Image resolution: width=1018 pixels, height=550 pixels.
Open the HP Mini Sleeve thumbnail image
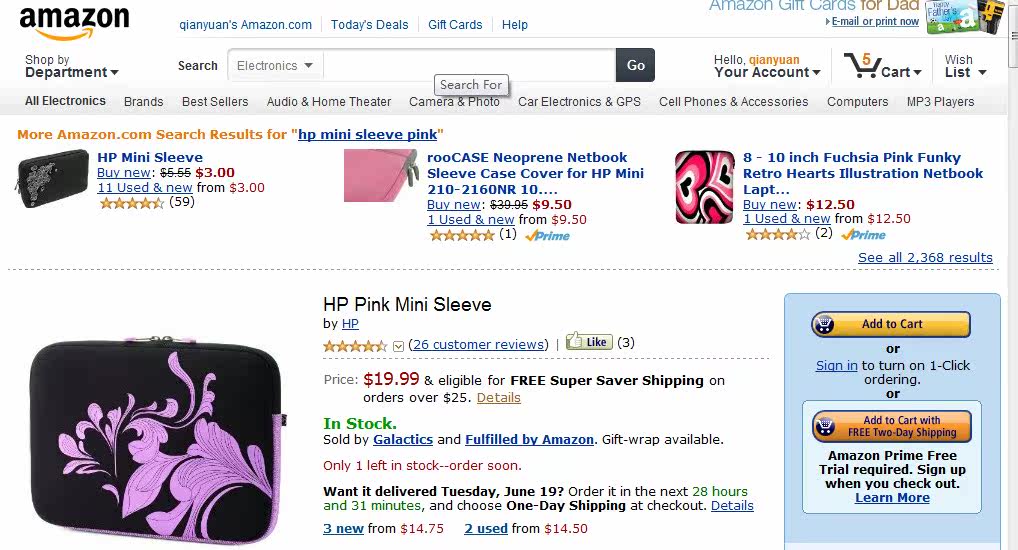click(x=53, y=179)
